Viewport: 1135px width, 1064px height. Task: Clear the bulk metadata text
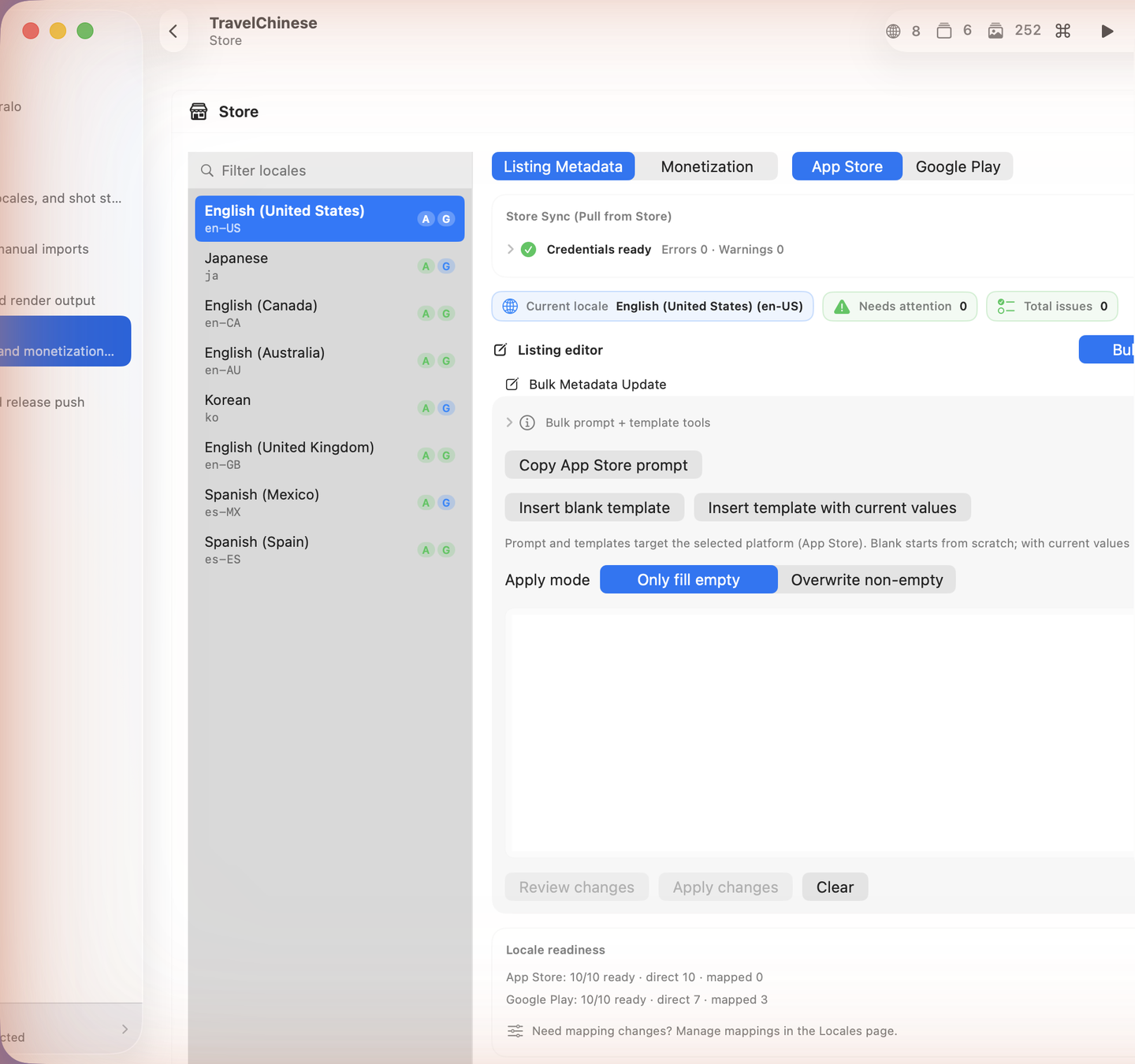835,887
